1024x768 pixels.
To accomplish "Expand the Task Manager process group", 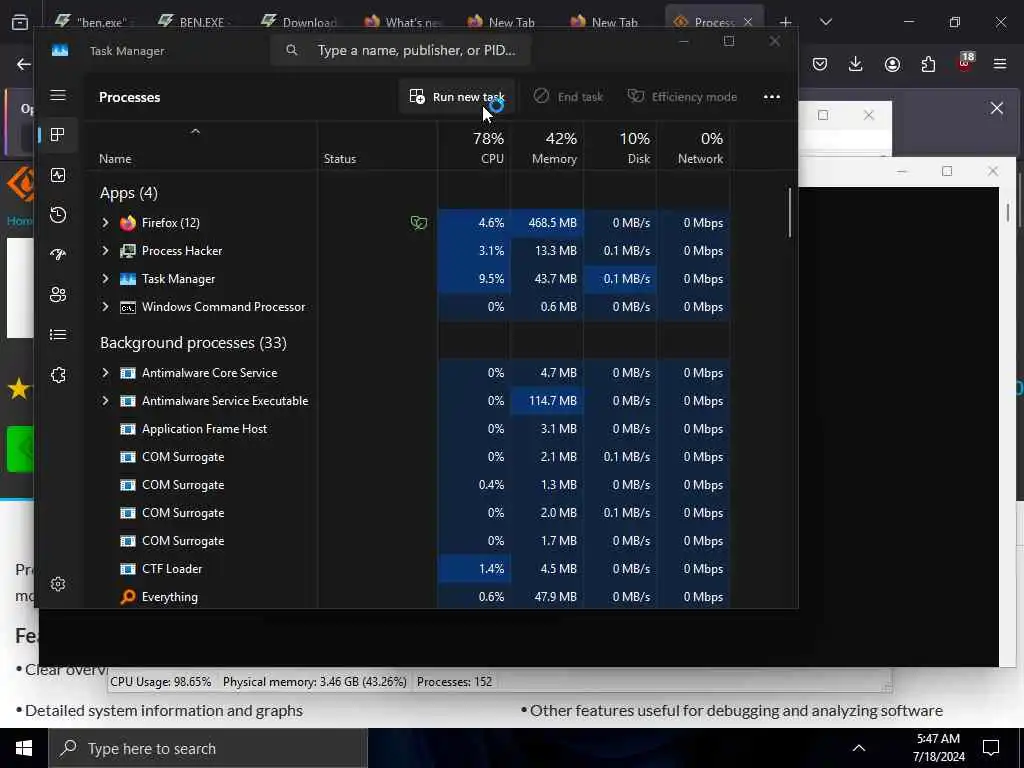I will pyautogui.click(x=105, y=279).
